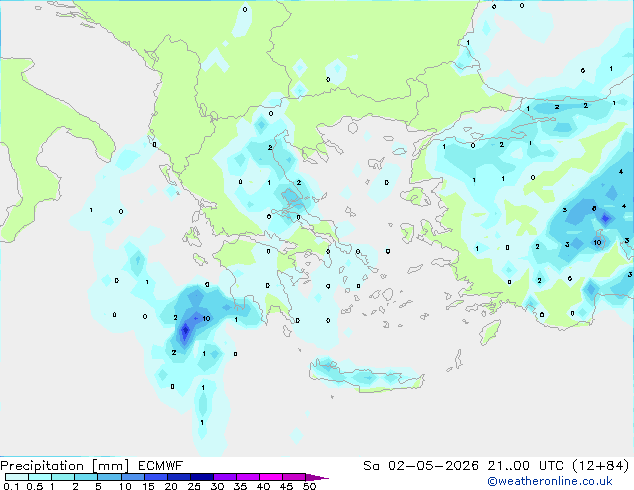Click the 'Precipitation [mm]' title text
Viewport: 634px width, 490px height.
pyautogui.click(x=65, y=466)
